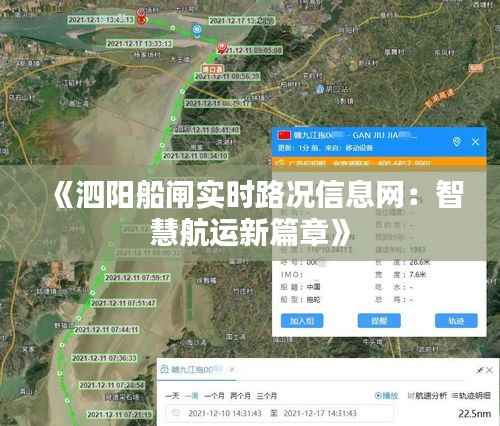Viewport: 500px width, 426px height.
Task: Click track point at 2021.12.11 08:41:40
Action: (173, 118)
